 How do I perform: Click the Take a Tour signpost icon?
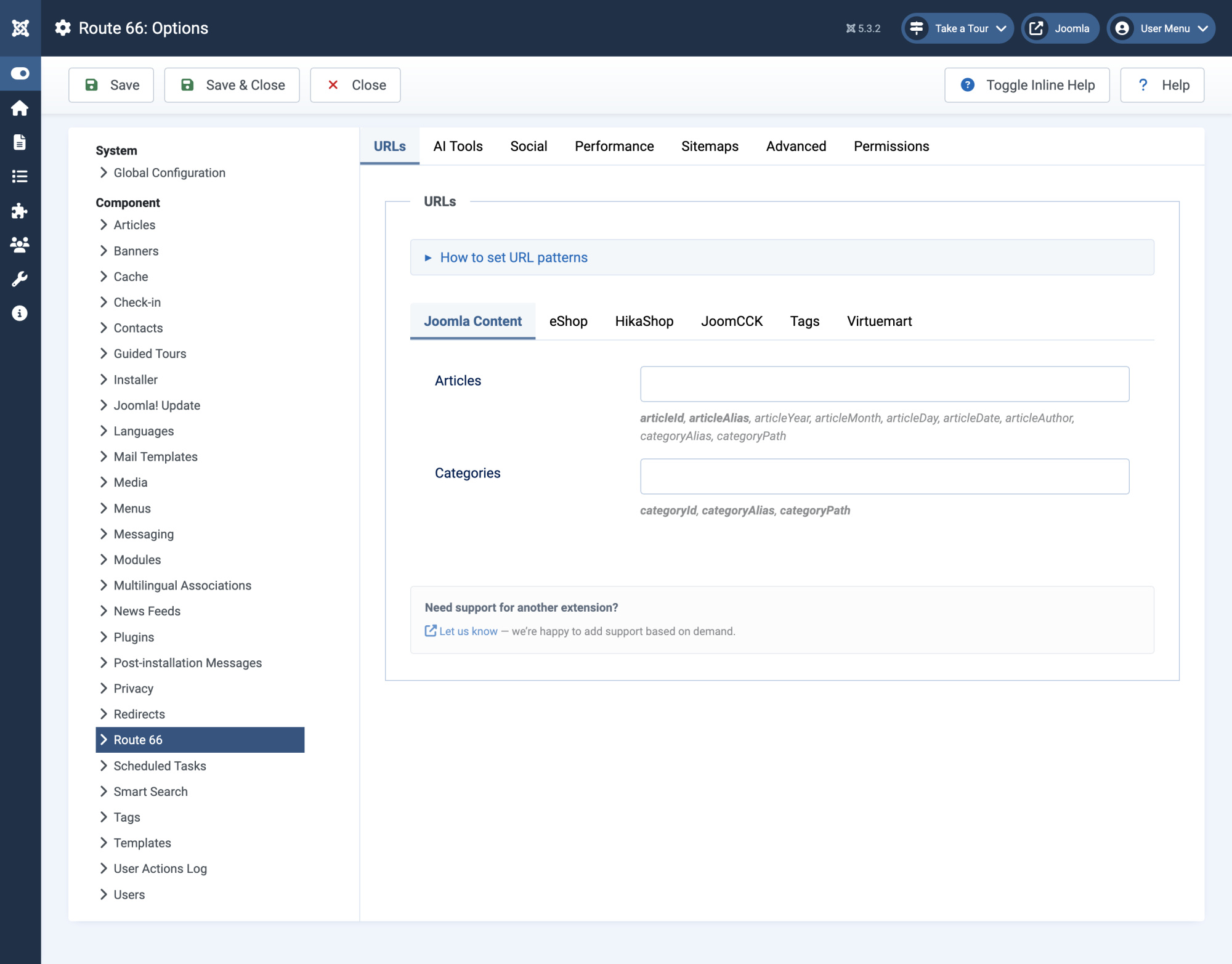pos(917,28)
